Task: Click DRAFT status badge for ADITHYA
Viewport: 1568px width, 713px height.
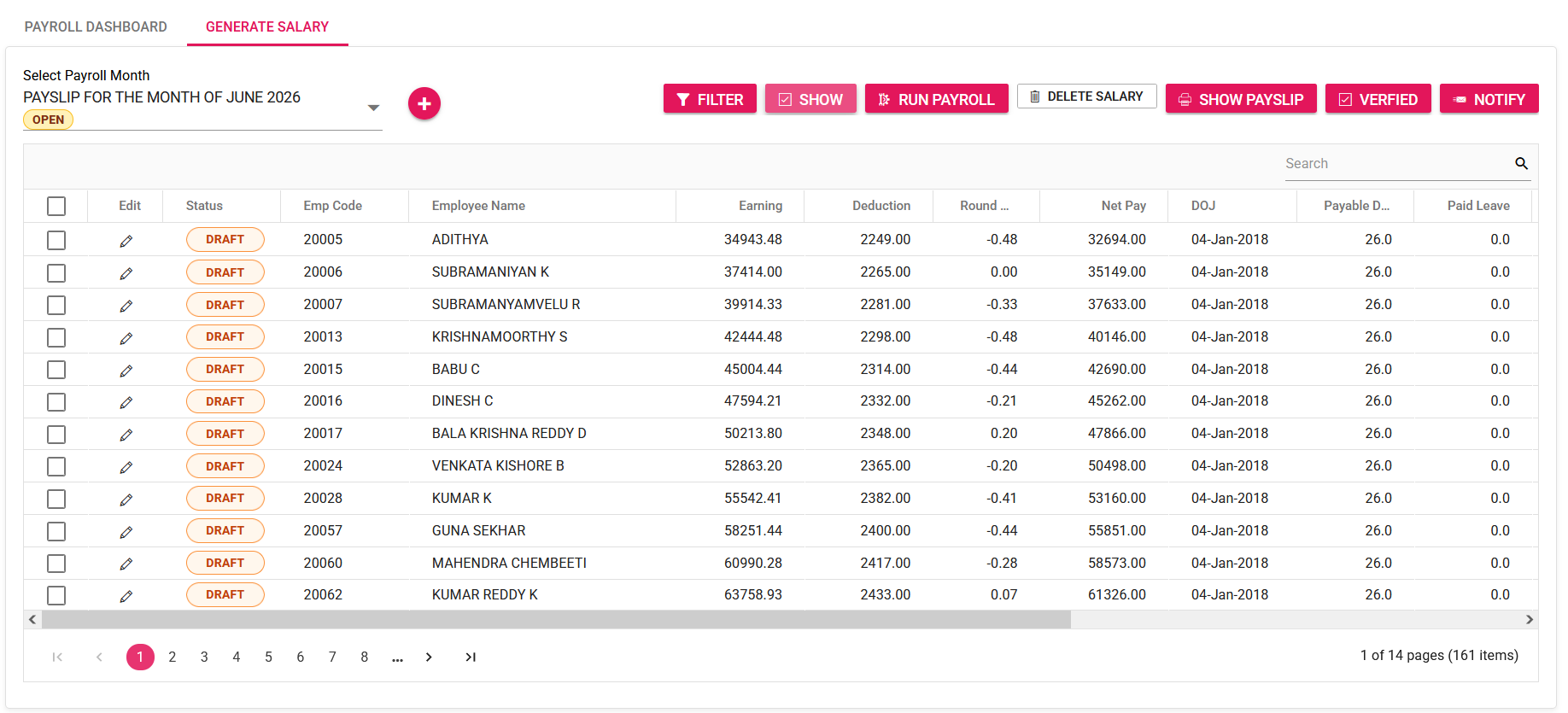Action: (x=225, y=239)
